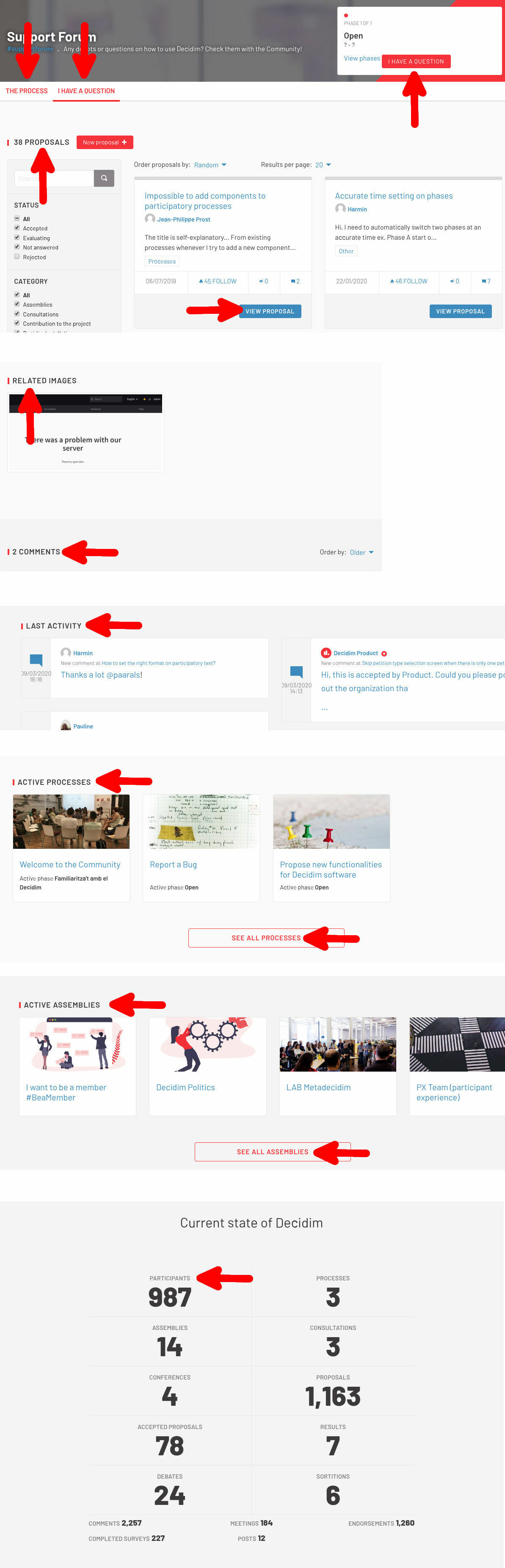Open PX Team (participant experience) assembly
Viewport: 505px width, 1568px height.
pyautogui.click(x=455, y=1092)
